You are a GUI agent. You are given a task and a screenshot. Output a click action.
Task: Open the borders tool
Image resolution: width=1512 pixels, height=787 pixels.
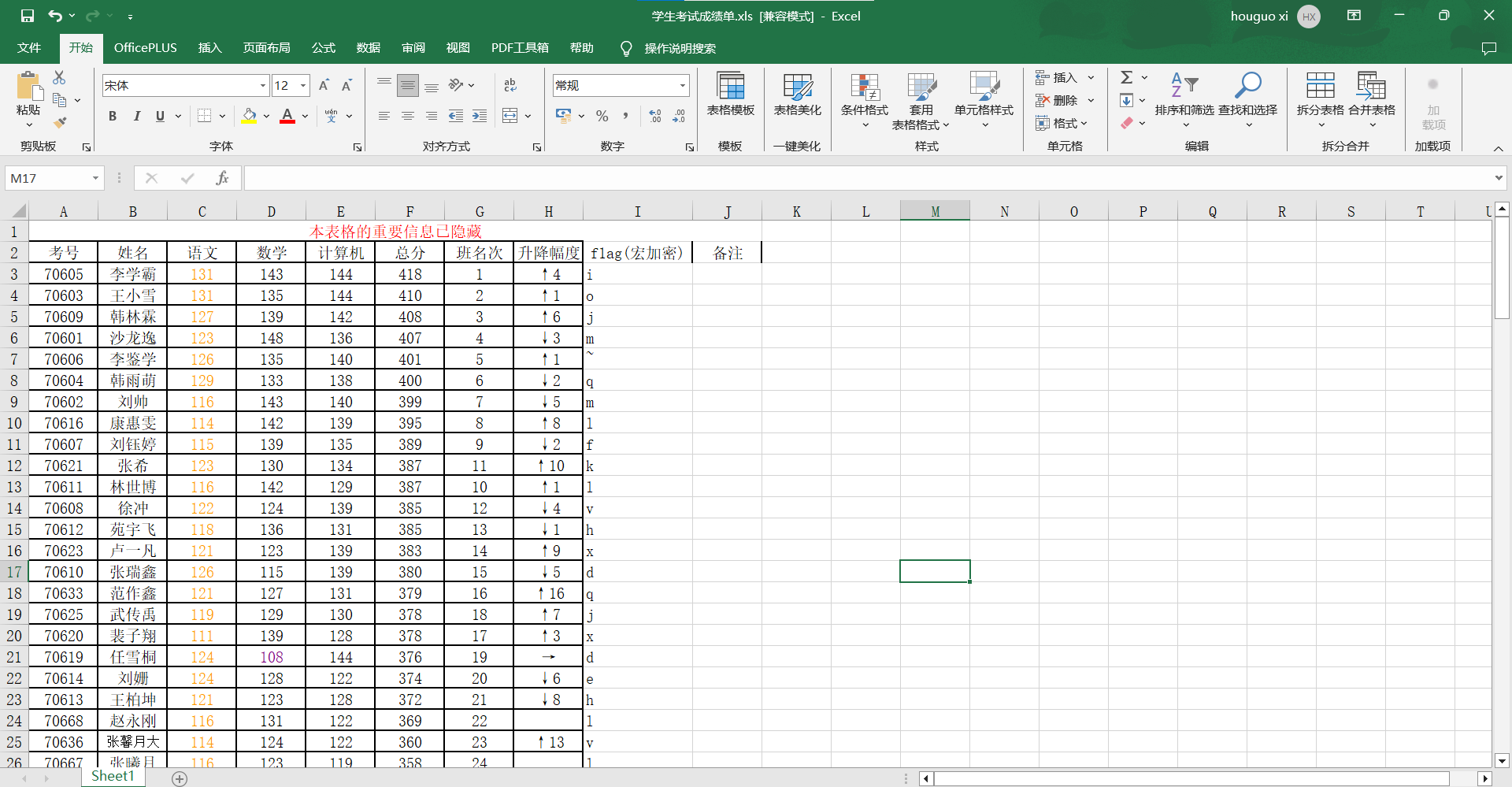tap(204, 116)
